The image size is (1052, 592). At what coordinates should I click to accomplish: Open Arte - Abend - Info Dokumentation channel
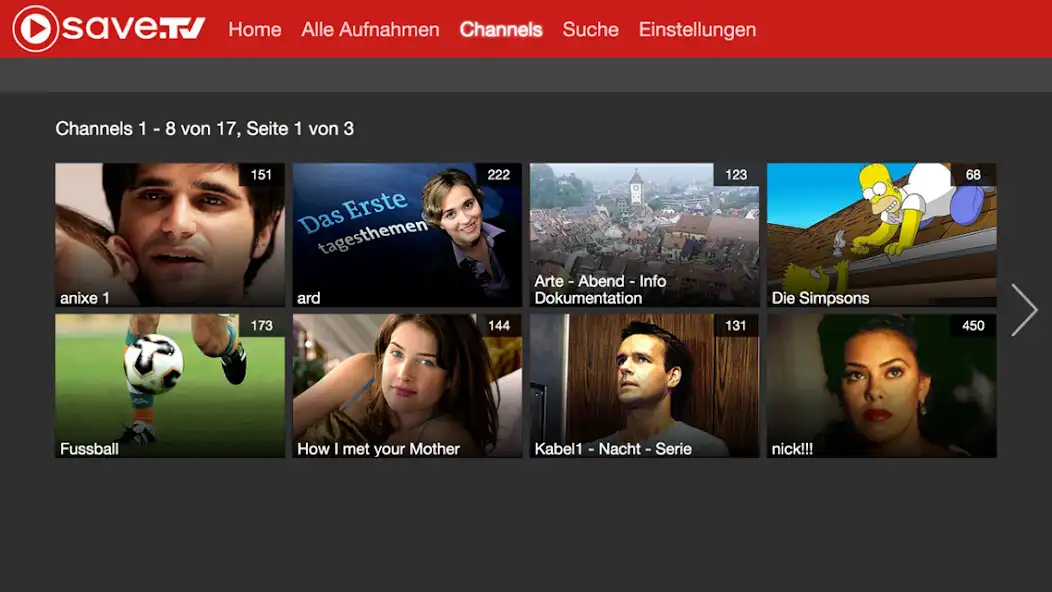(x=643, y=233)
